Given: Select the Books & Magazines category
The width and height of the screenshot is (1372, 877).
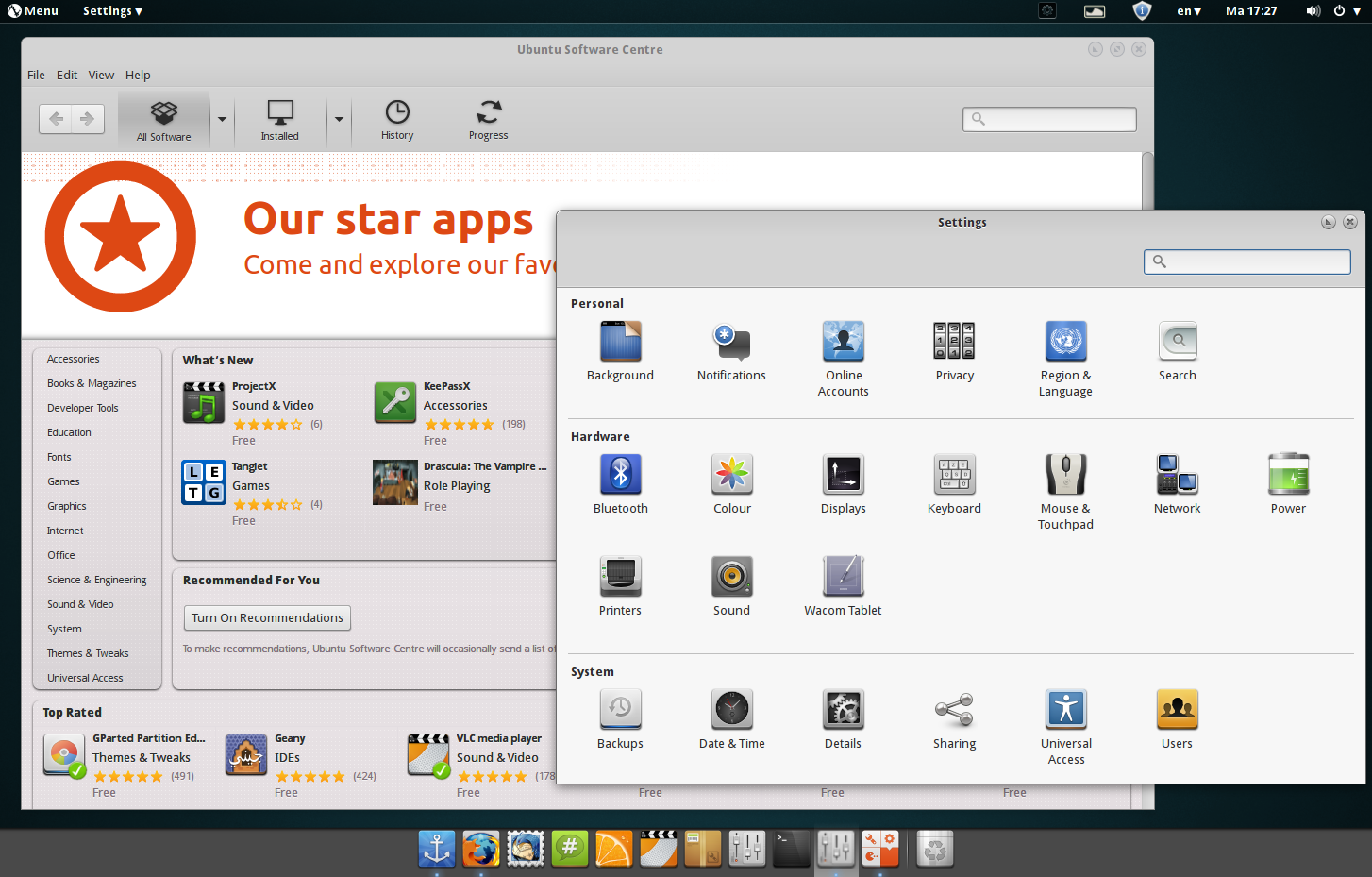Looking at the screenshot, I should point(92,383).
